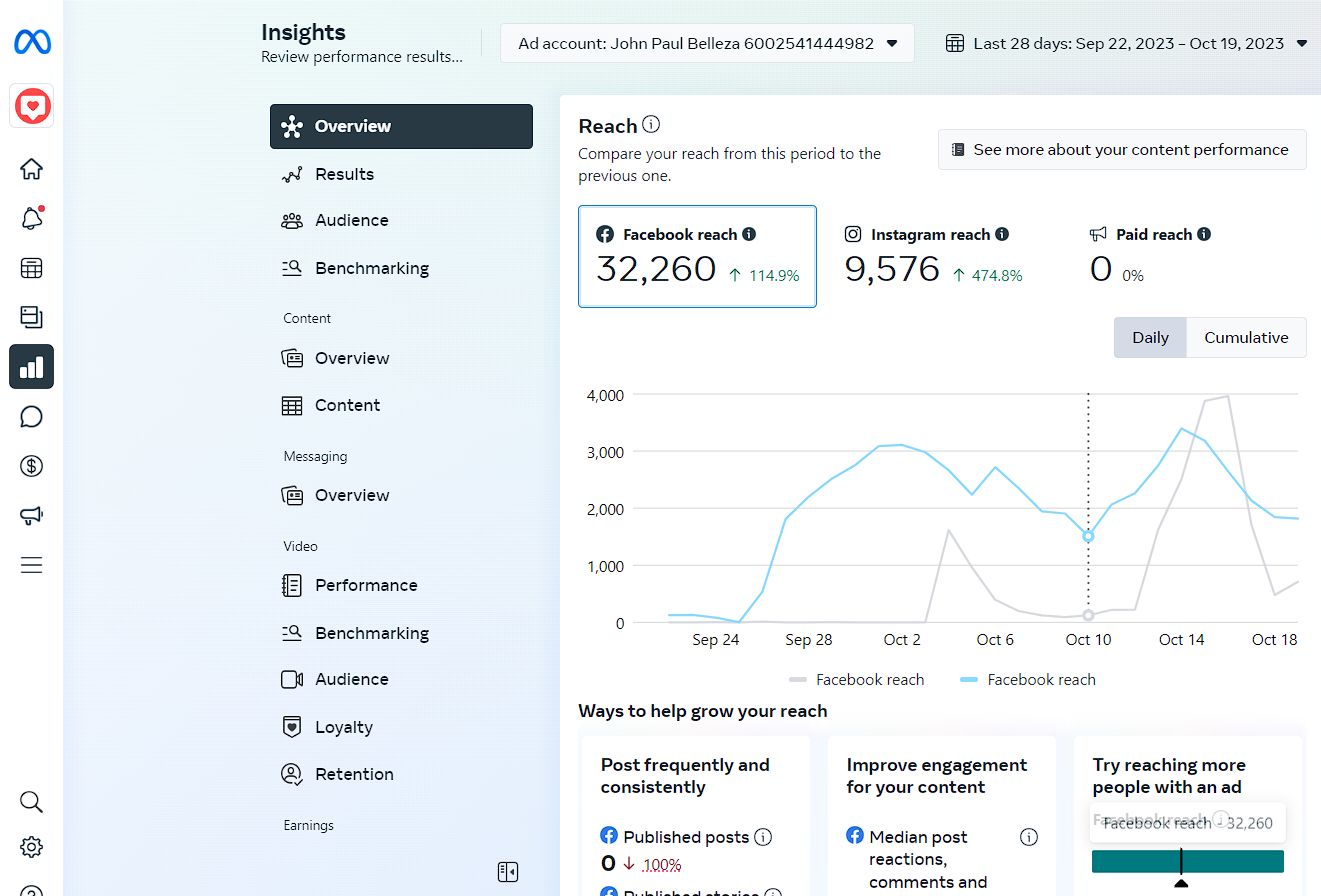Viewport: 1321px width, 896px height.
Task: Select the Paid reach metric card
Action: [x=1180, y=256]
